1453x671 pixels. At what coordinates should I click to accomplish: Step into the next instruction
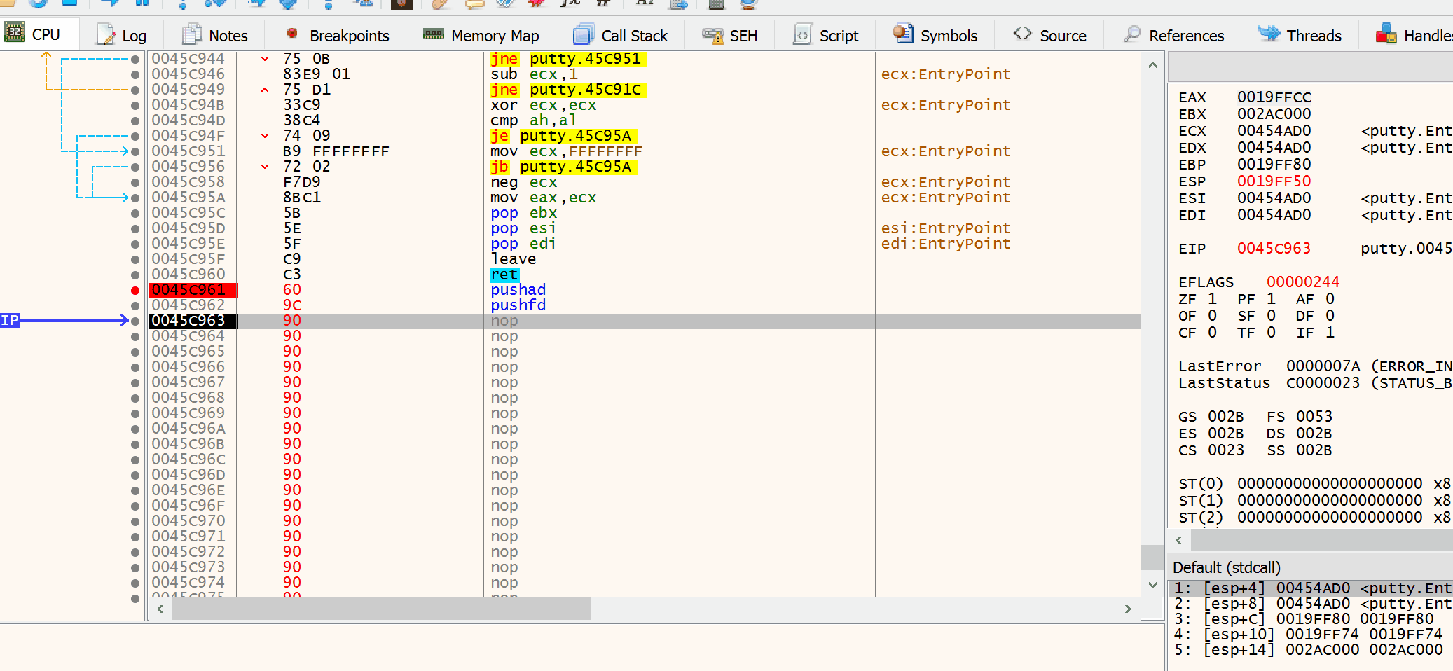pos(183,6)
